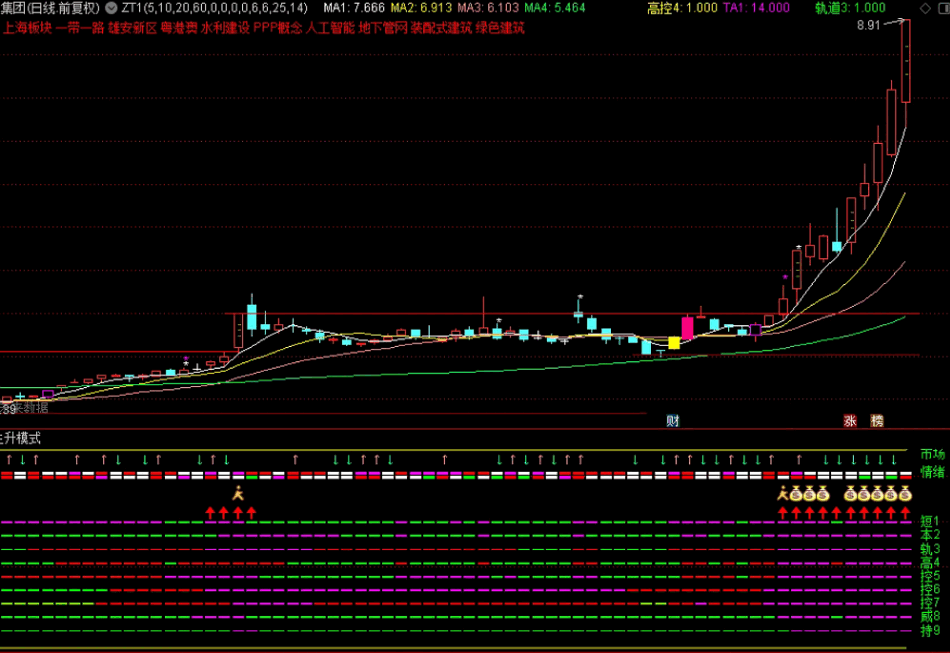This screenshot has height=653, width=950.
Task: Select the TA1: 14.000 value
Action: click(x=757, y=8)
